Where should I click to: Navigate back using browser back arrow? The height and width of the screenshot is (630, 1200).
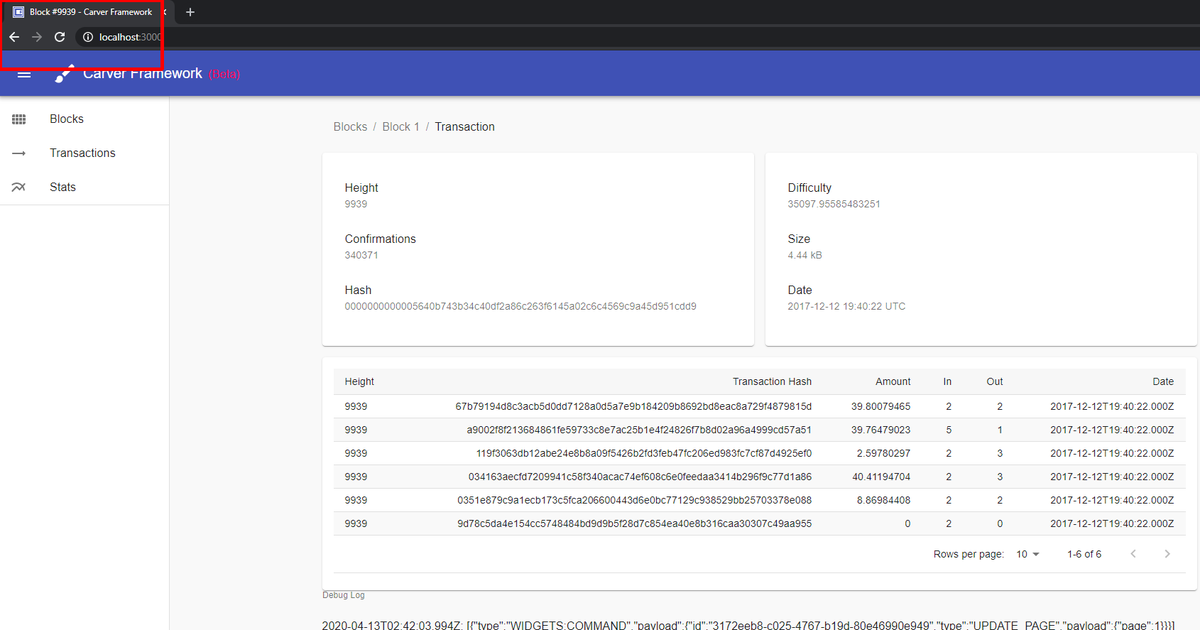tap(13, 36)
